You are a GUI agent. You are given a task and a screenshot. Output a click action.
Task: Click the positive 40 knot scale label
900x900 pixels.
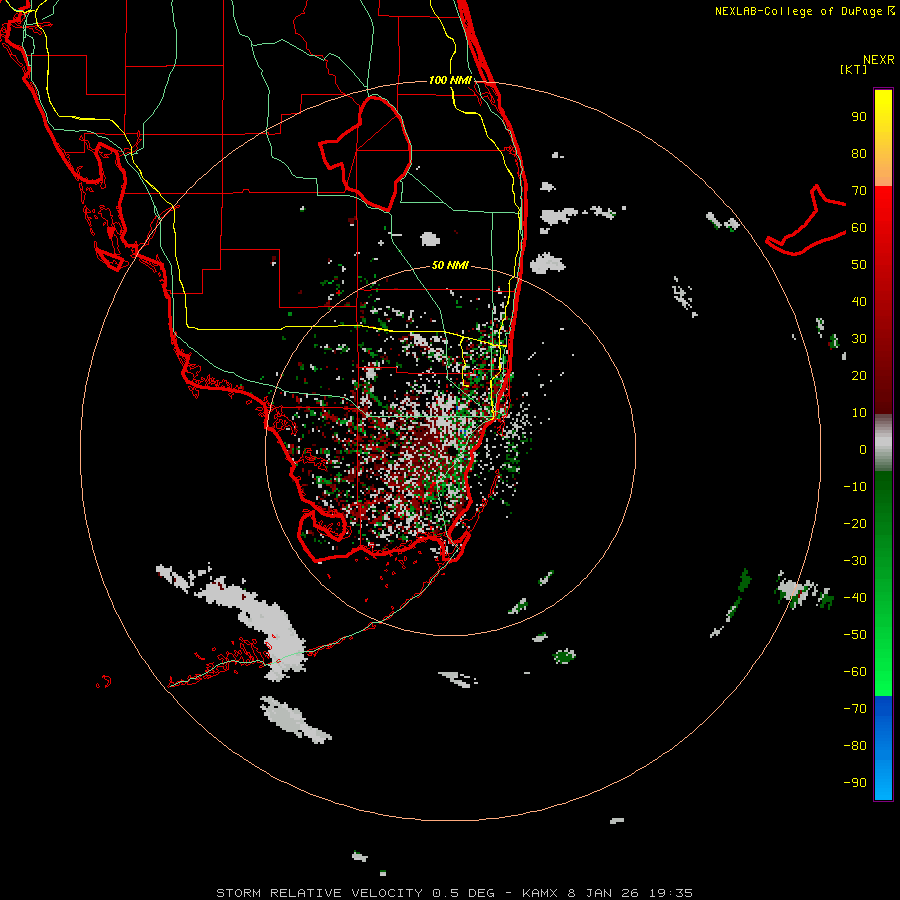click(x=859, y=302)
